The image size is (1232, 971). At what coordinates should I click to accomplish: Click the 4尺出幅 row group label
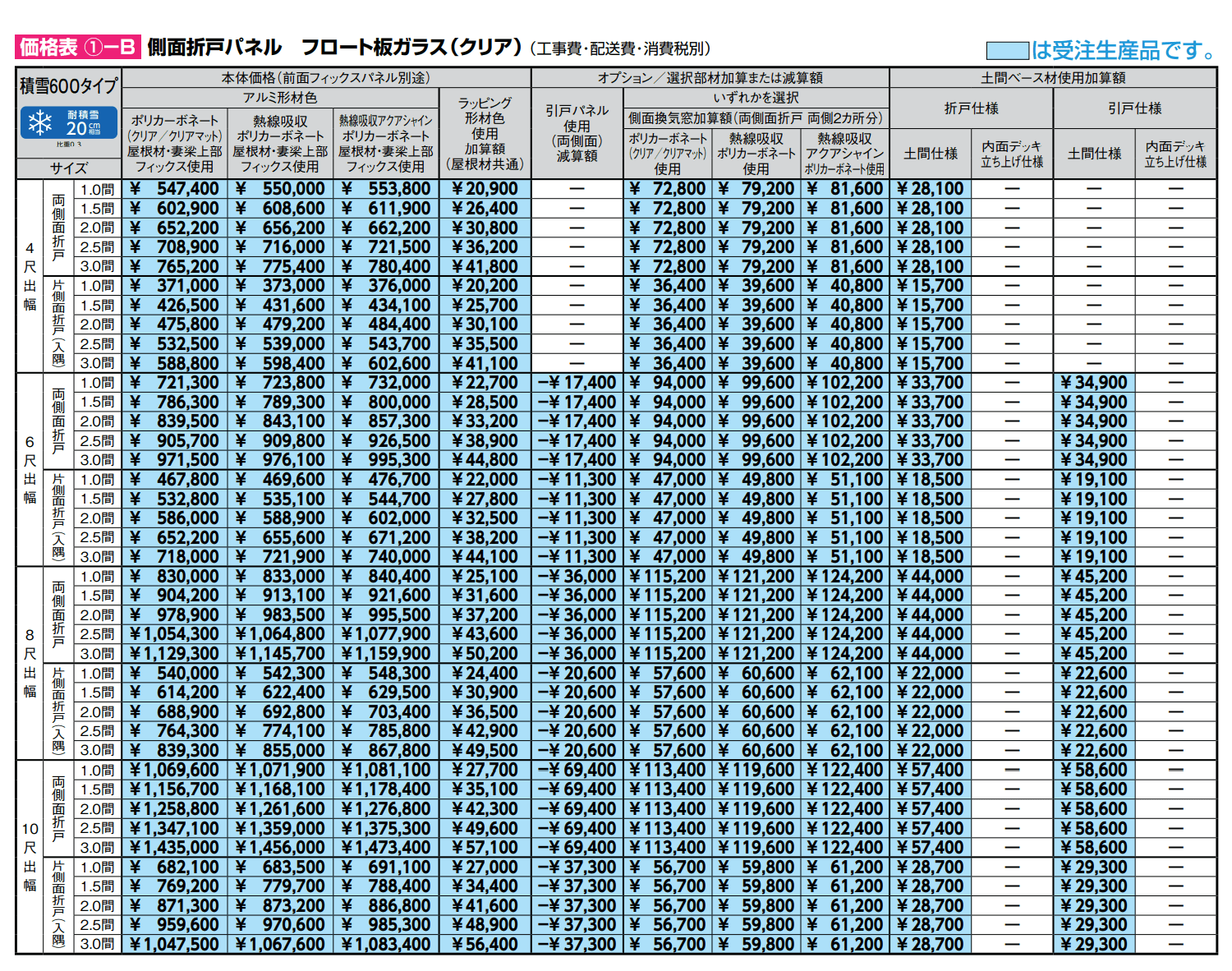[30, 276]
